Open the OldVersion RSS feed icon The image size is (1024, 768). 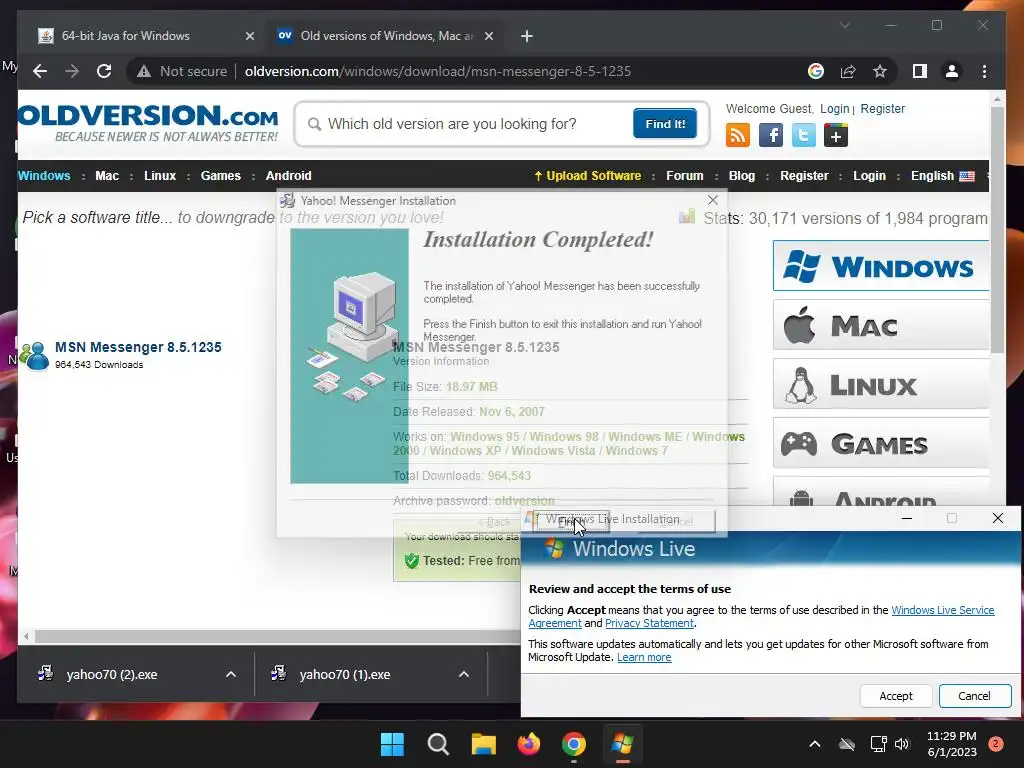(x=738, y=135)
